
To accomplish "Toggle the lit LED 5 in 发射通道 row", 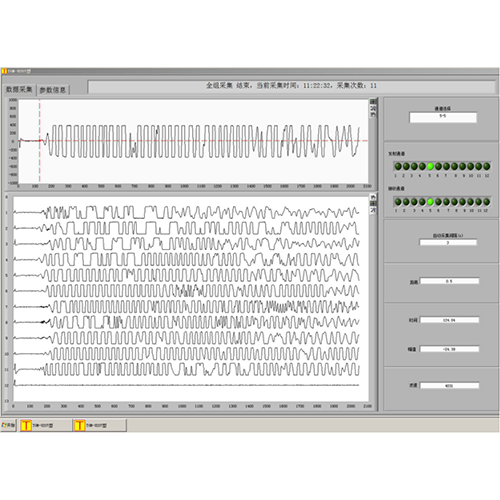I will [430, 166].
